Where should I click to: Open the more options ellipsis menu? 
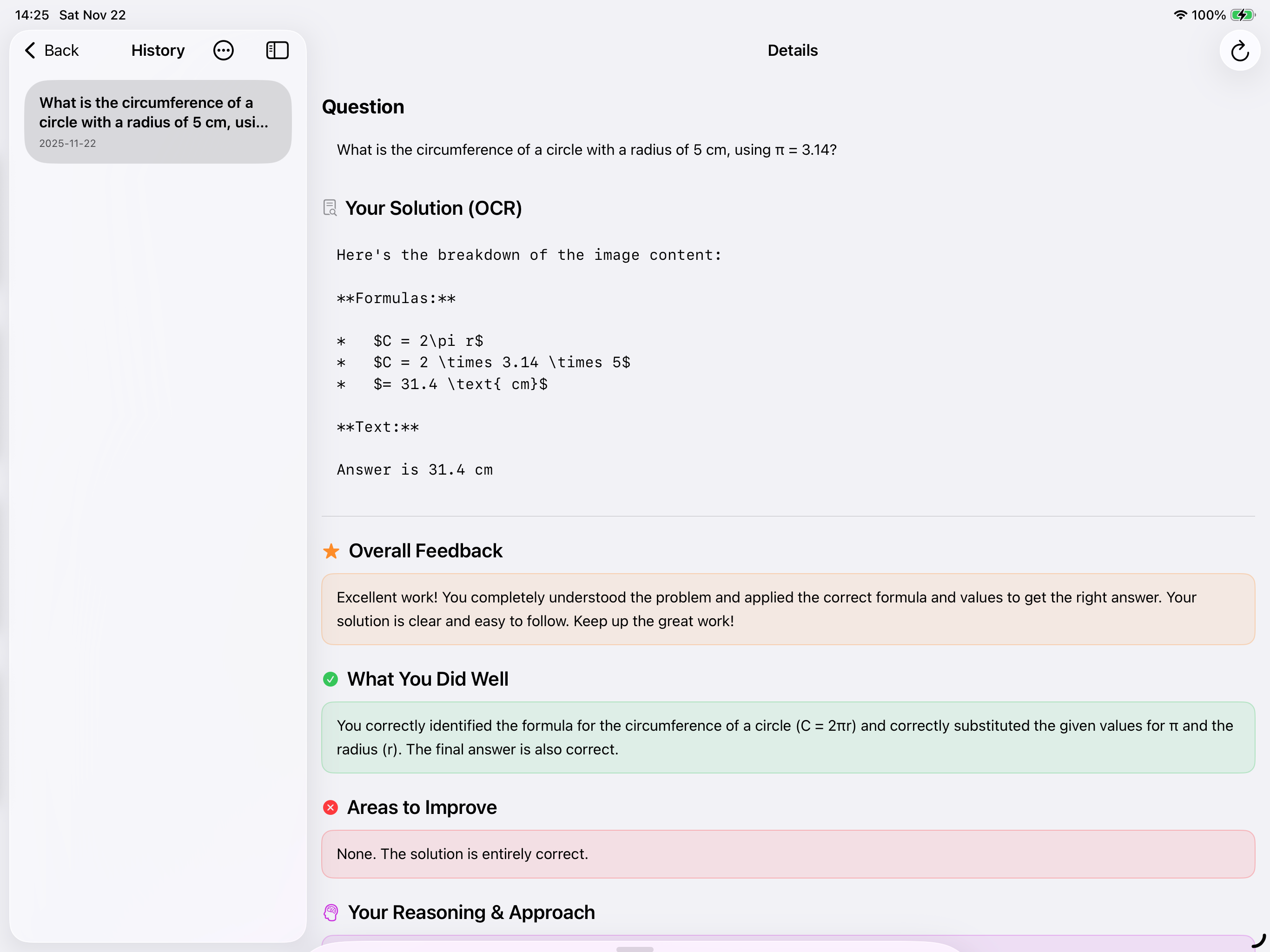click(x=223, y=51)
